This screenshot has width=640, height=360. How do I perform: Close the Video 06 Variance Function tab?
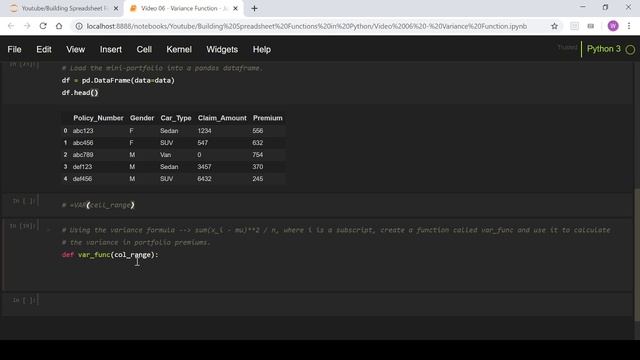235,8
